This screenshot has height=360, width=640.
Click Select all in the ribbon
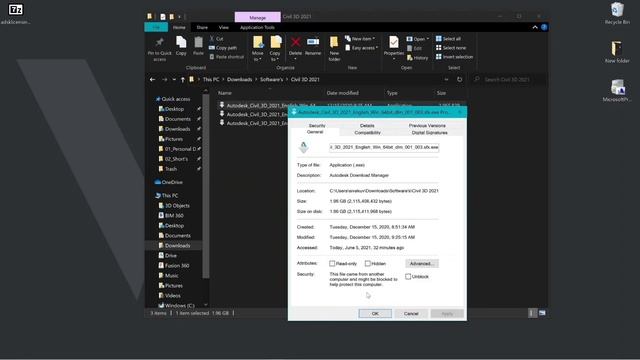click(448, 38)
